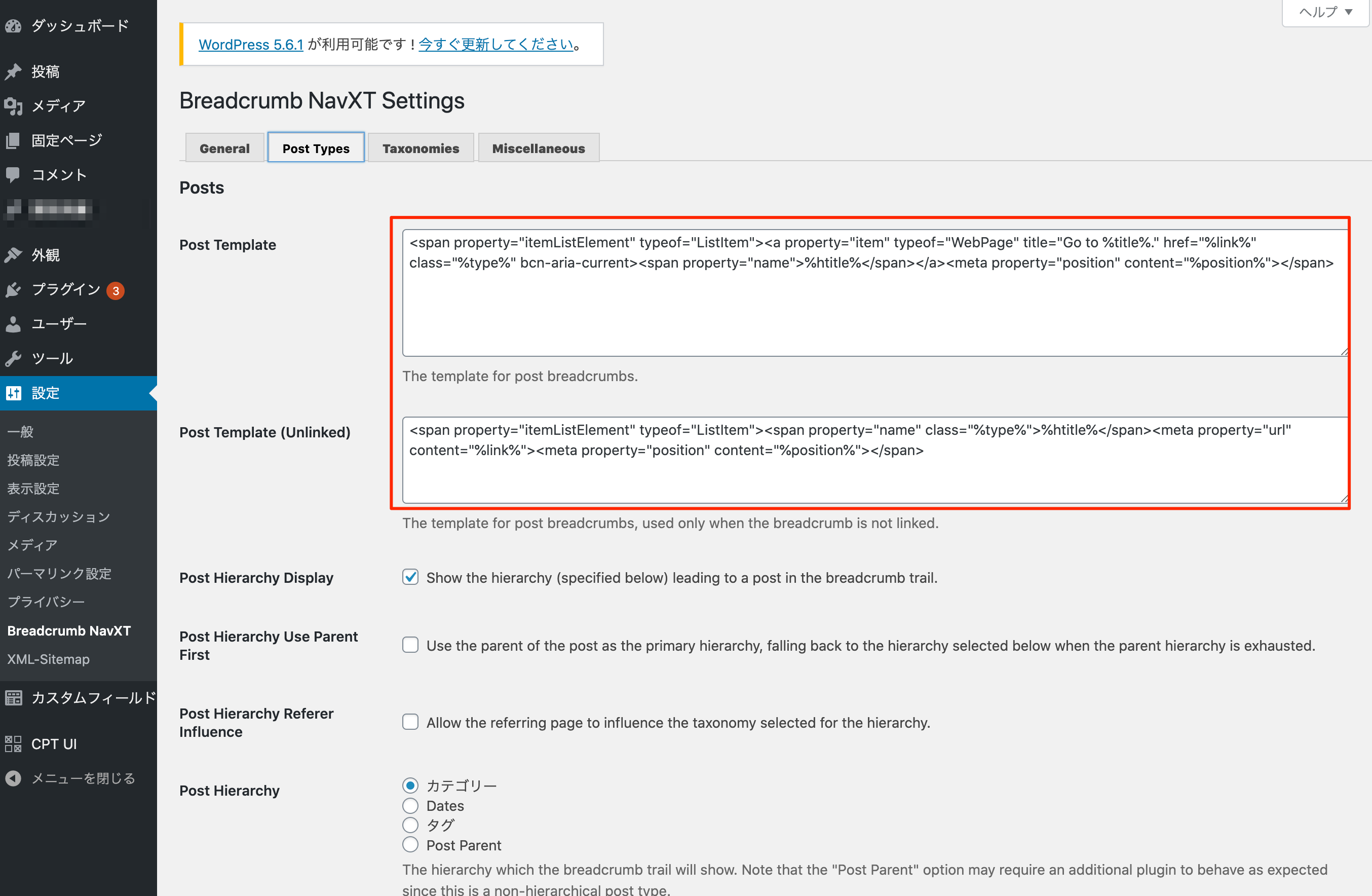Open the 設定 menu item
The height and width of the screenshot is (896, 1372).
click(79, 393)
